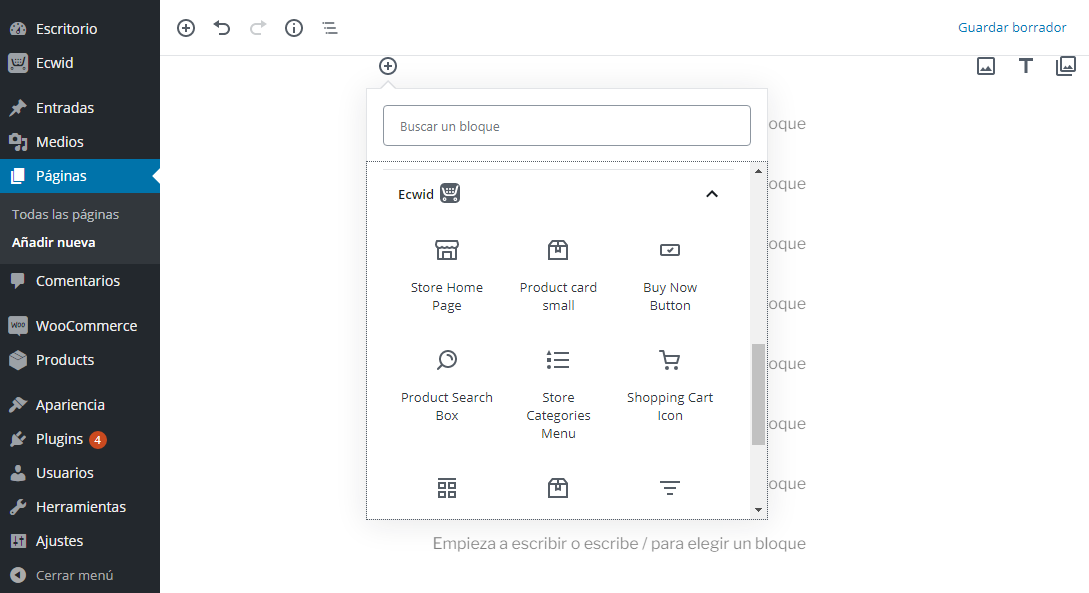Viewport: 1089px width, 593px height.
Task: Click the redo arrow icon
Action: [x=258, y=28]
